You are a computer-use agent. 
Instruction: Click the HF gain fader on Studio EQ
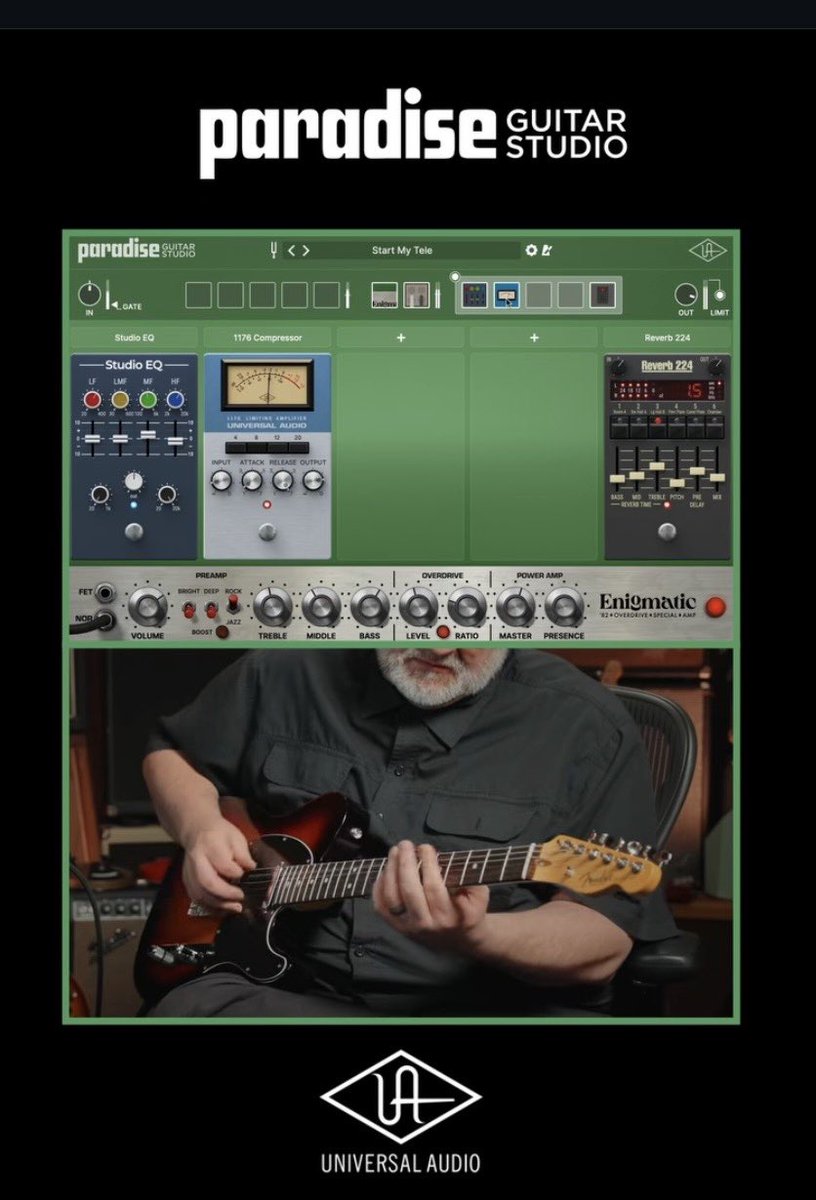(x=176, y=440)
